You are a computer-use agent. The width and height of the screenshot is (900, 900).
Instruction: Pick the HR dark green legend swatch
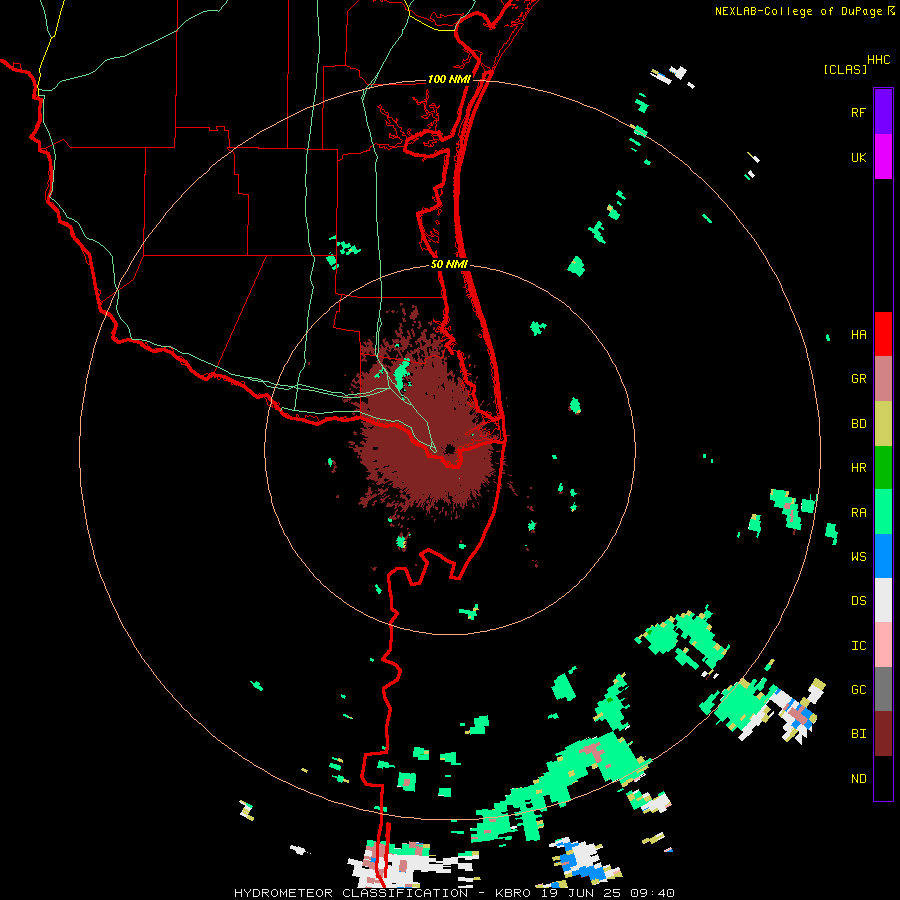pos(883,468)
